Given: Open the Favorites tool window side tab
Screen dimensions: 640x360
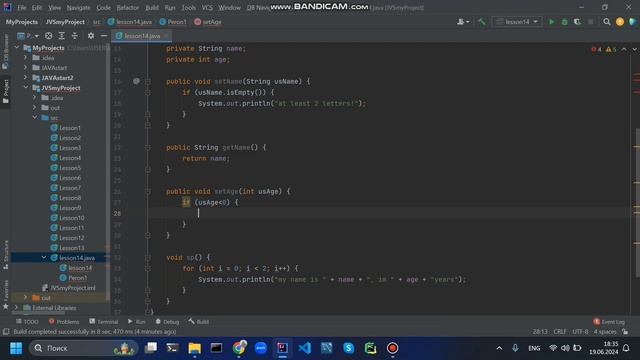Looking at the screenshot, I should (x=6, y=295).
